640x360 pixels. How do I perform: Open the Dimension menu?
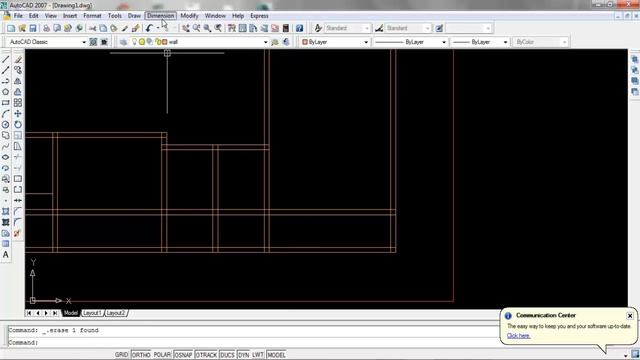161,16
